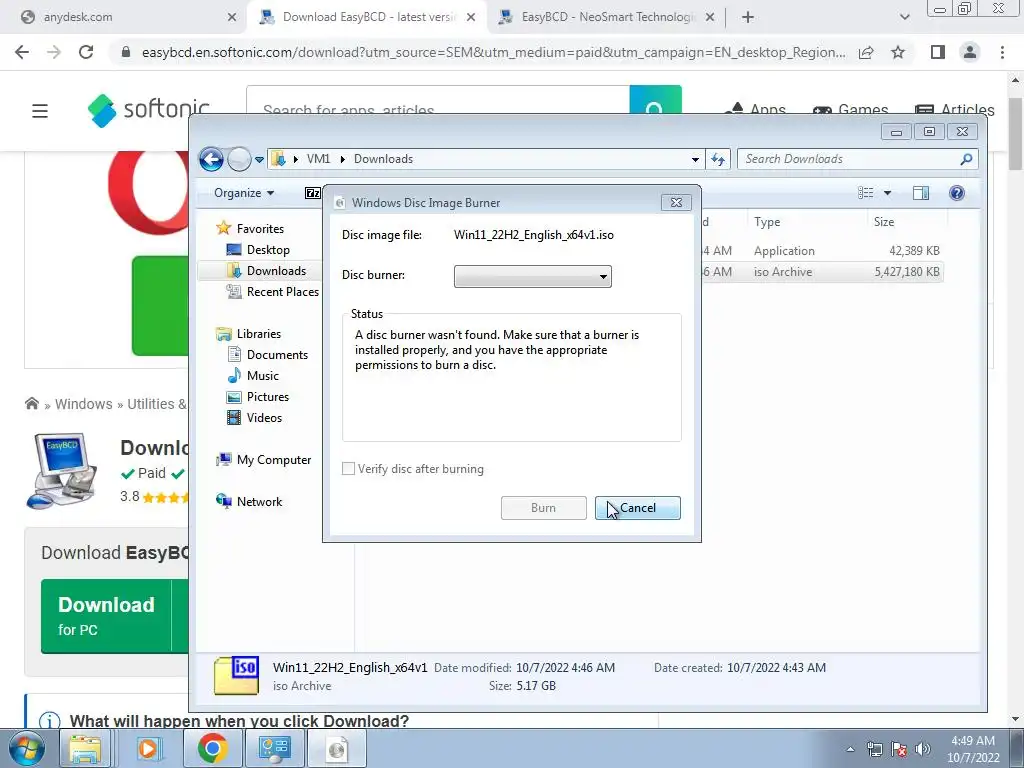Toggle the preview pane icon
This screenshot has height=768, width=1024.
point(921,193)
